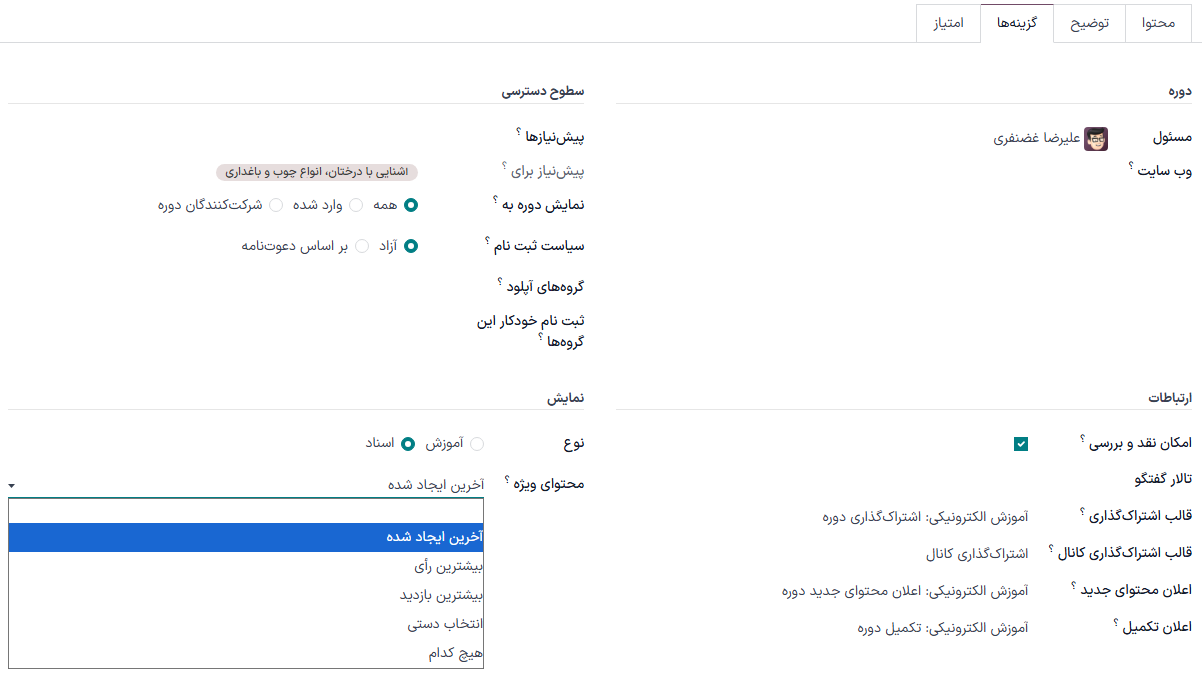Click help icon next to قالب اشتراک‌گذاری
This screenshot has height=682, width=1202.
pyautogui.click(x=1080, y=512)
